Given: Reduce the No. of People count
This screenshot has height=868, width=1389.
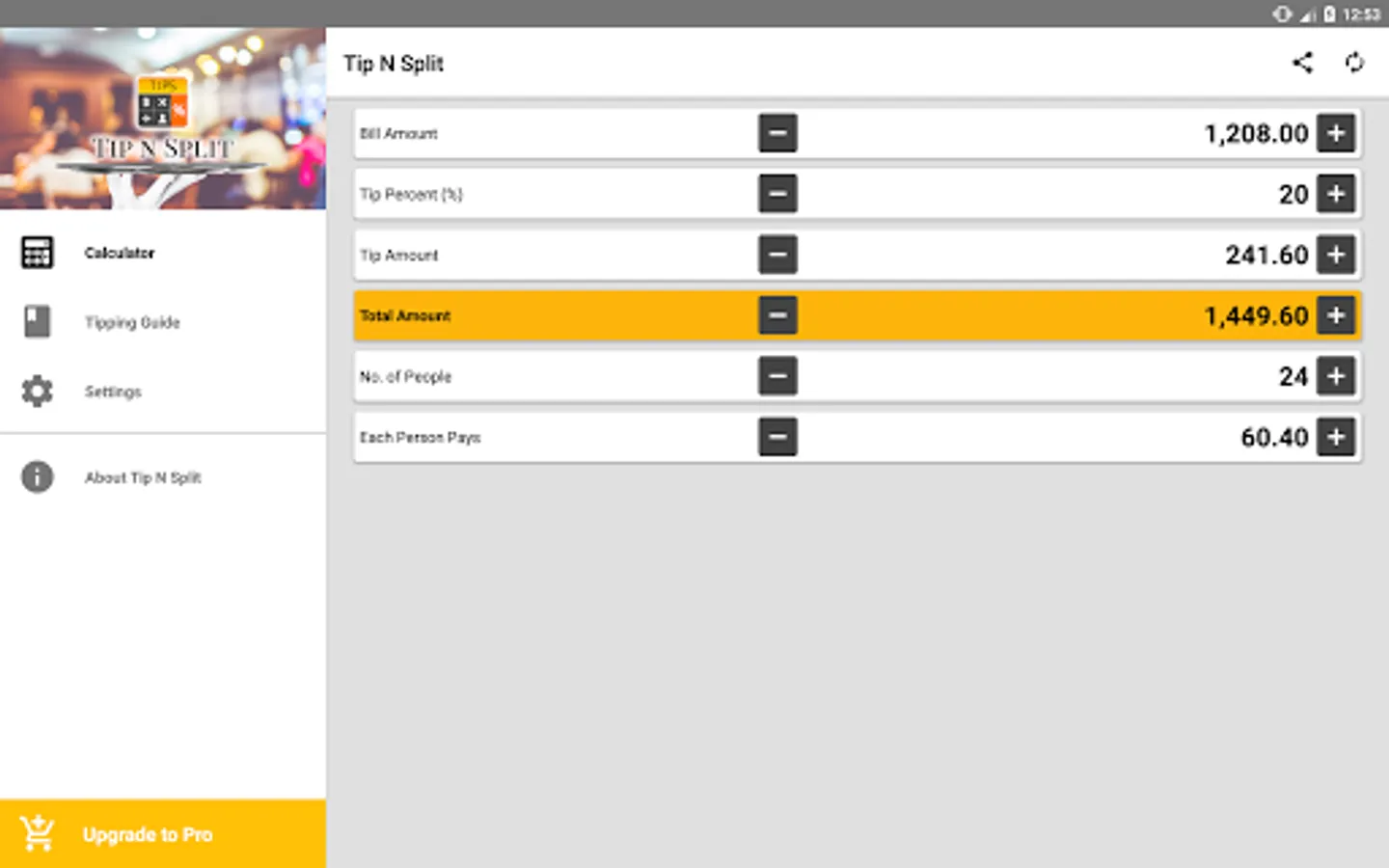Looking at the screenshot, I should pos(777,376).
